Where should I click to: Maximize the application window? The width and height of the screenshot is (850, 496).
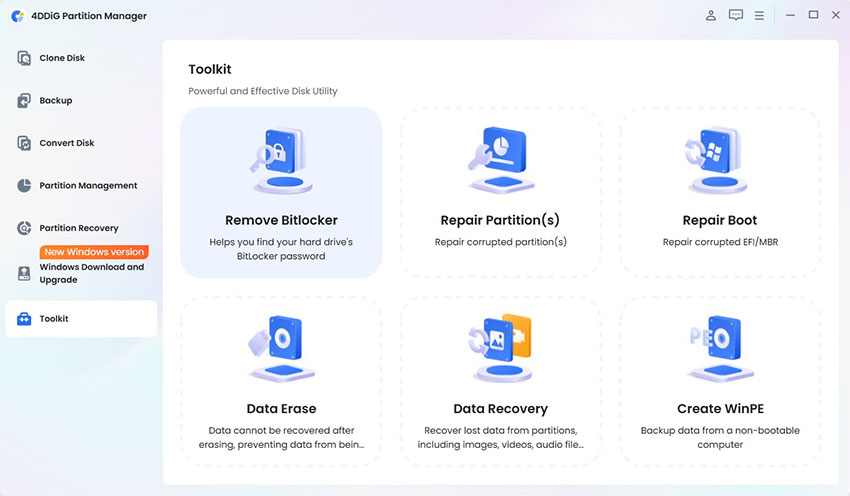(x=813, y=15)
